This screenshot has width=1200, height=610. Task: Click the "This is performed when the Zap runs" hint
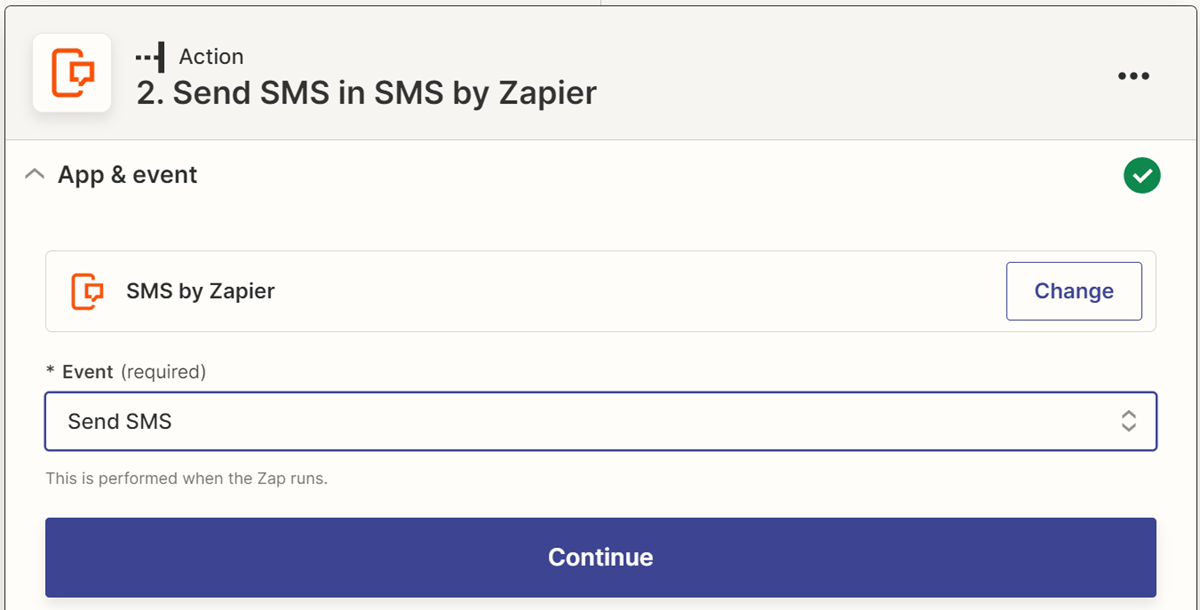[x=187, y=478]
